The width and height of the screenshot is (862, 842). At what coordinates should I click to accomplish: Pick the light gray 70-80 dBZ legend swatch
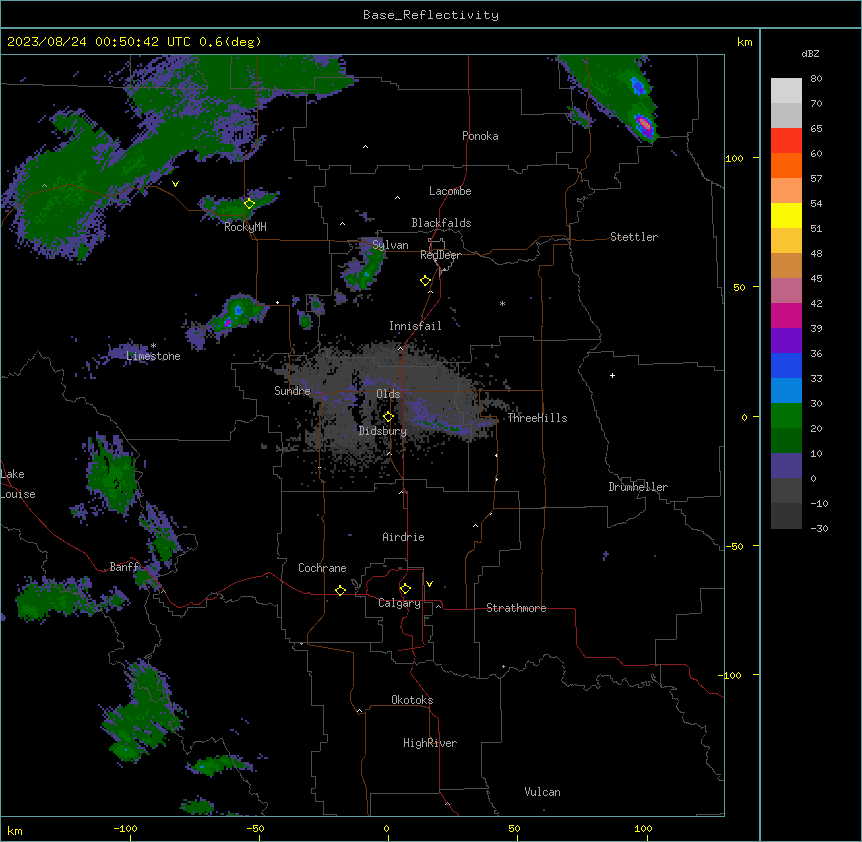coord(786,91)
